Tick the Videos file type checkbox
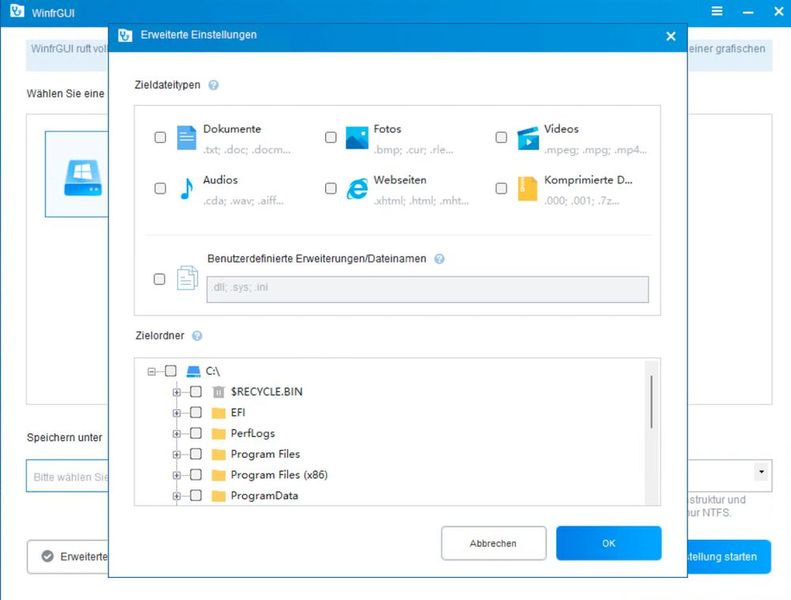The height and width of the screenshot is (600, 791). coord(501,138)
